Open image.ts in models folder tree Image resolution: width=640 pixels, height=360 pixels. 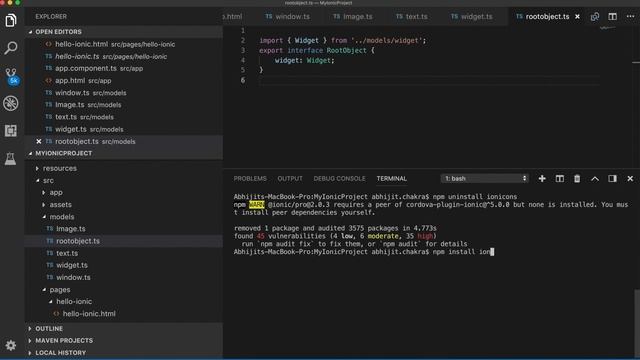point(124,229)
